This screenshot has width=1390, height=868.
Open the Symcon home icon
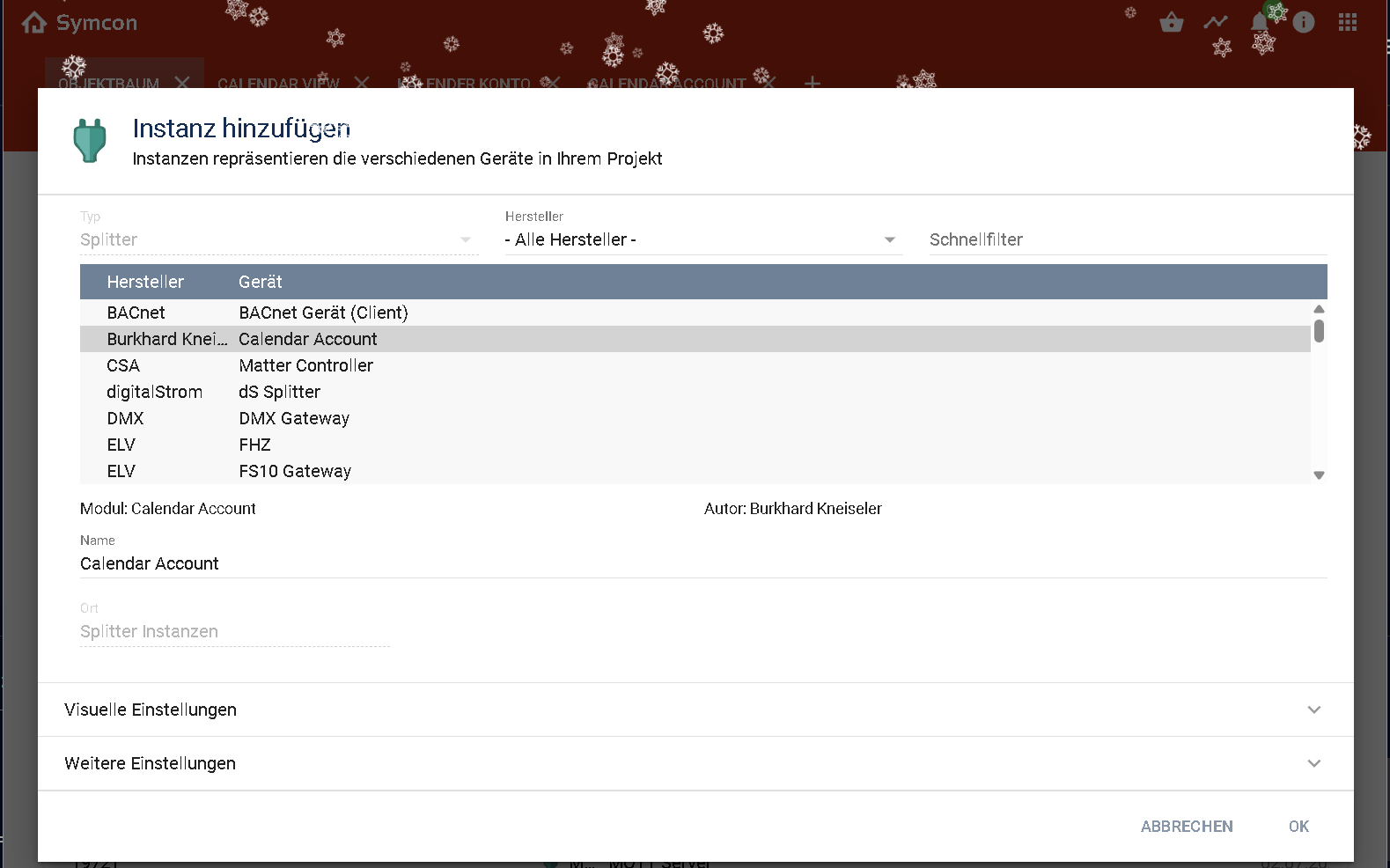tap(34, 23)
